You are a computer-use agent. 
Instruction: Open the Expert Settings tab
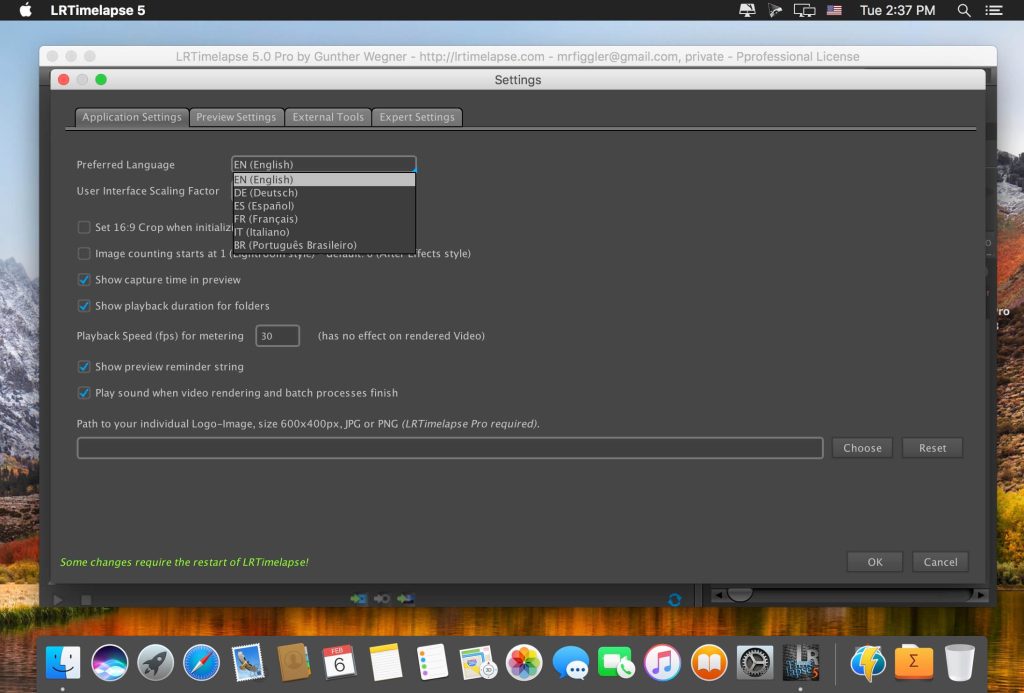417,117
